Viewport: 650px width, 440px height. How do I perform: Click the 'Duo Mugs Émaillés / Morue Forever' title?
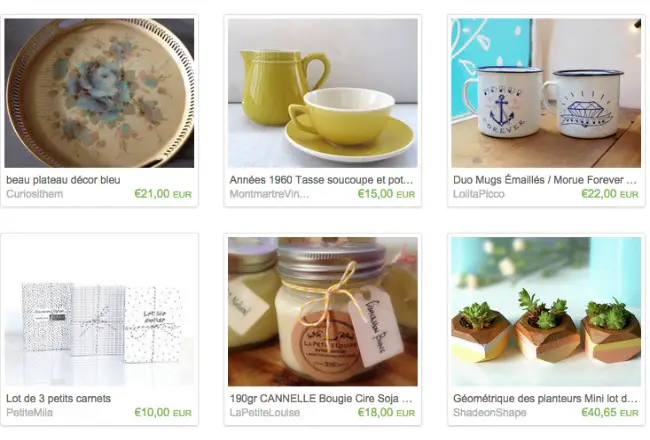pos(545,180)
